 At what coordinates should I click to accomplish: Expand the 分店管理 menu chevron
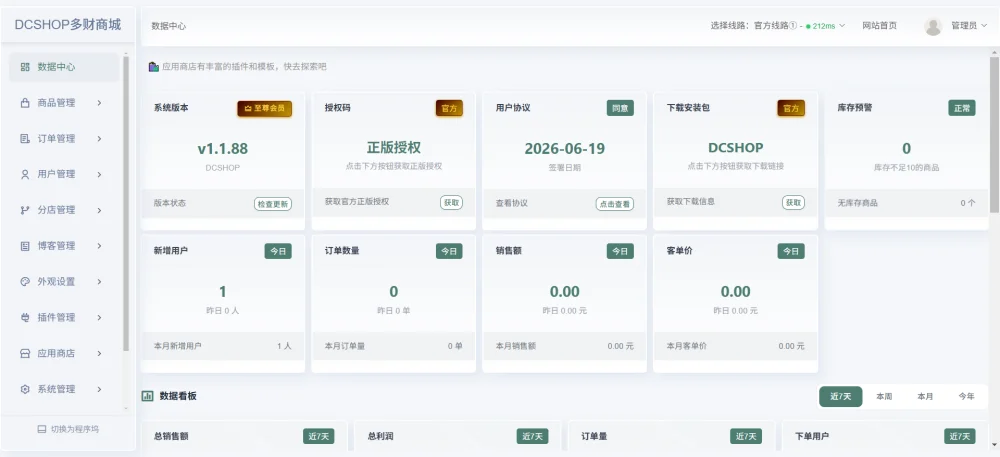99,210
